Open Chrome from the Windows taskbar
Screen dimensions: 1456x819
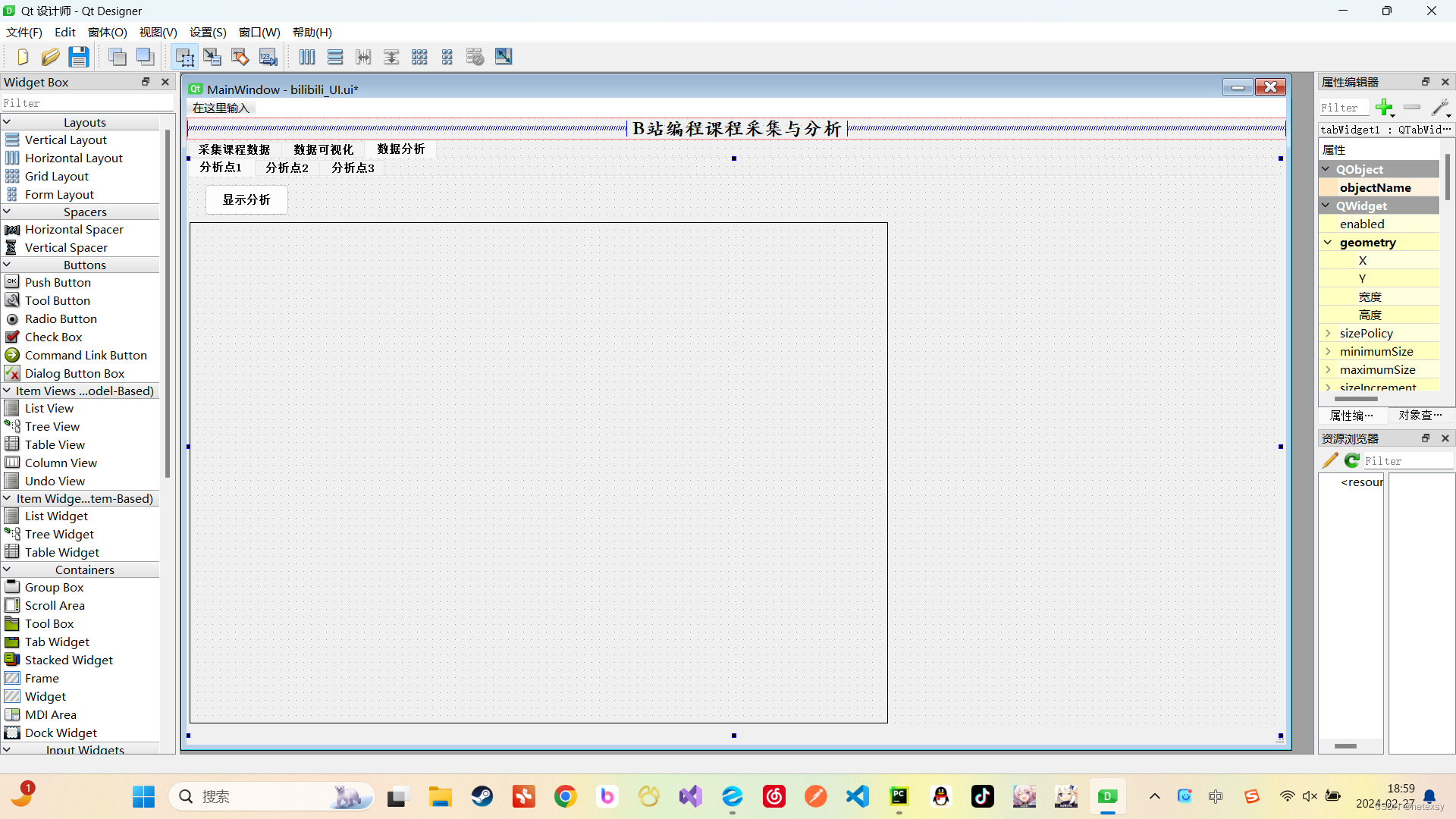[x=565, y=796]
